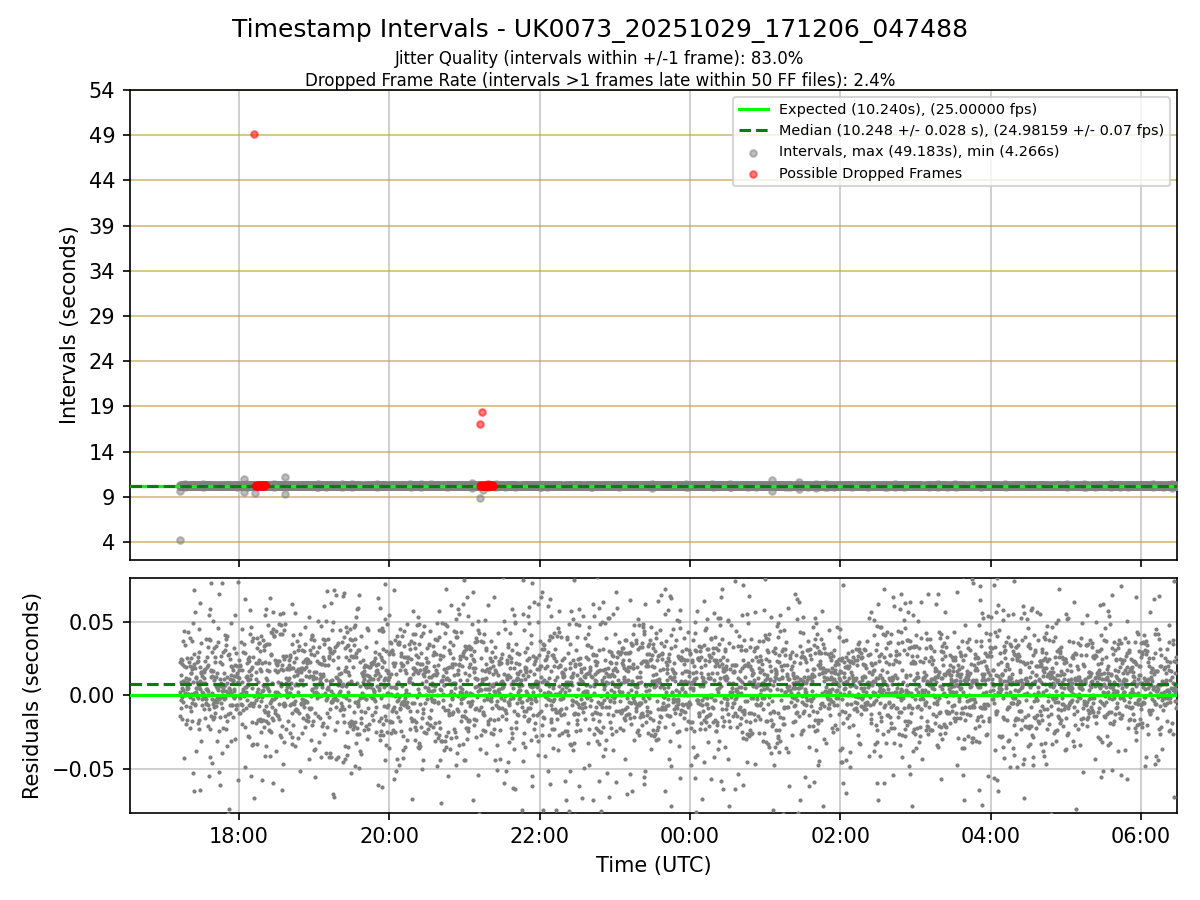
Task: Click the 'Intervals (seconds)' y-axis label
Action: (x=68, y=325)
